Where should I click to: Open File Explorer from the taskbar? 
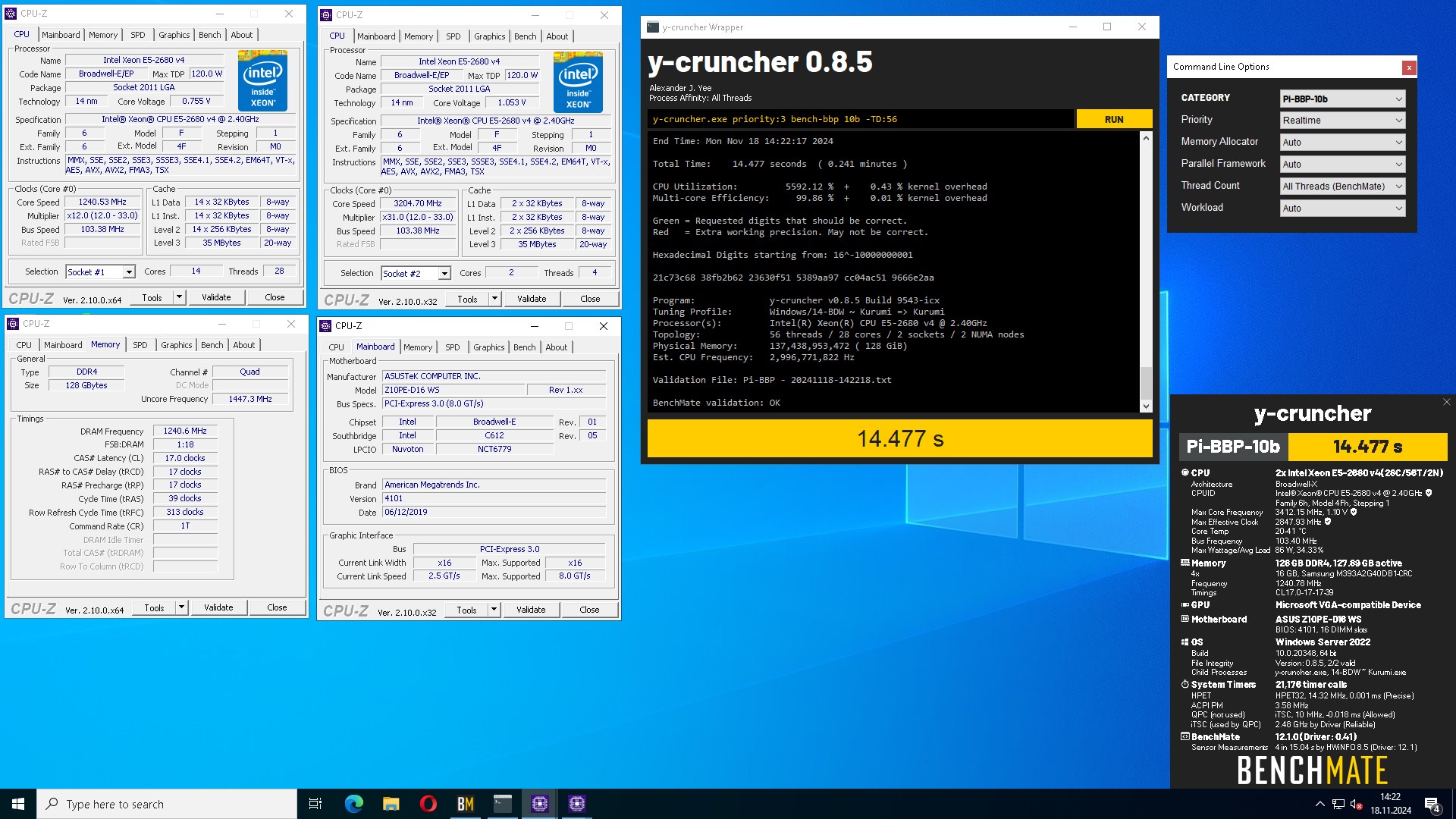pos(391,804)
